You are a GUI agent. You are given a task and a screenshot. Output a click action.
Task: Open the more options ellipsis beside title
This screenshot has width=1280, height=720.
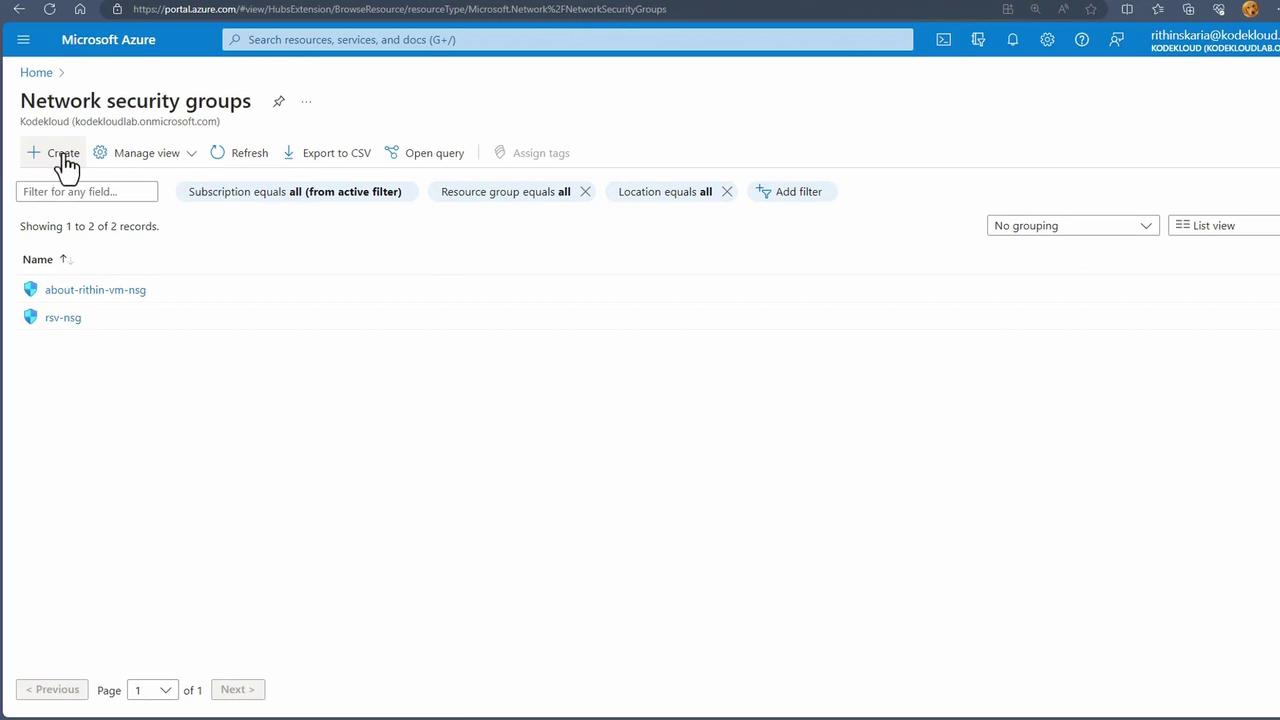click(x=306, y=101)
